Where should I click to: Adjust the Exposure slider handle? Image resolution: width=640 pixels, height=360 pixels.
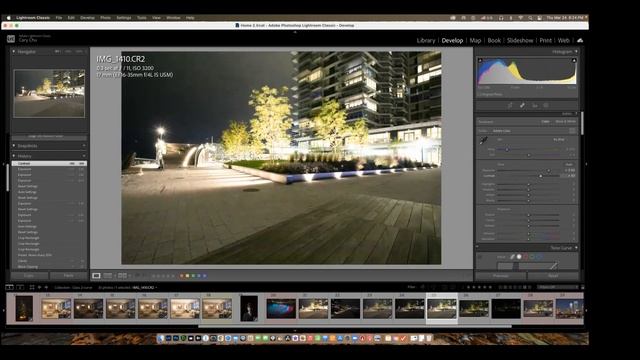(x=548, y=170)
